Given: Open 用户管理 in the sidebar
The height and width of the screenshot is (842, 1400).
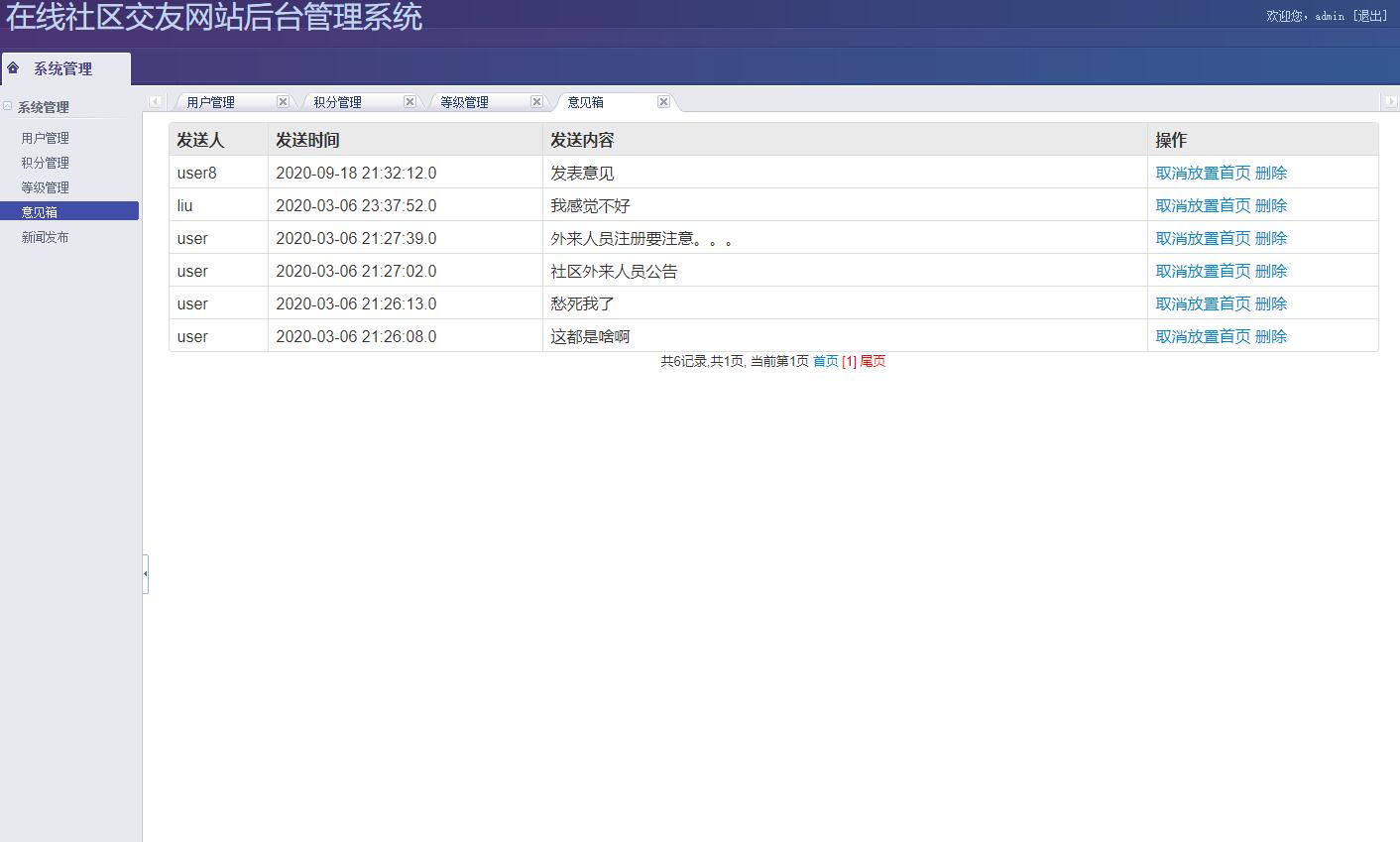Looking at the screenshot, I should 46,138.
